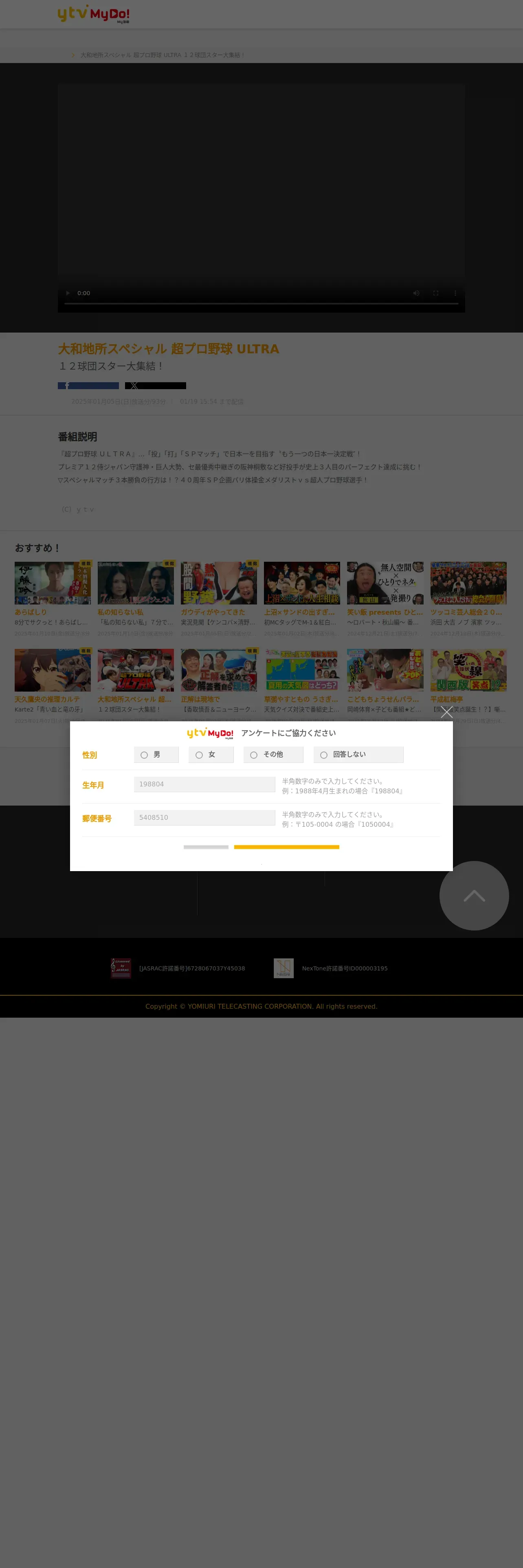This screenshot has height=1568, width=523.
Task: Open the 笑い飯 presents thumbnail
Action: 385,583
